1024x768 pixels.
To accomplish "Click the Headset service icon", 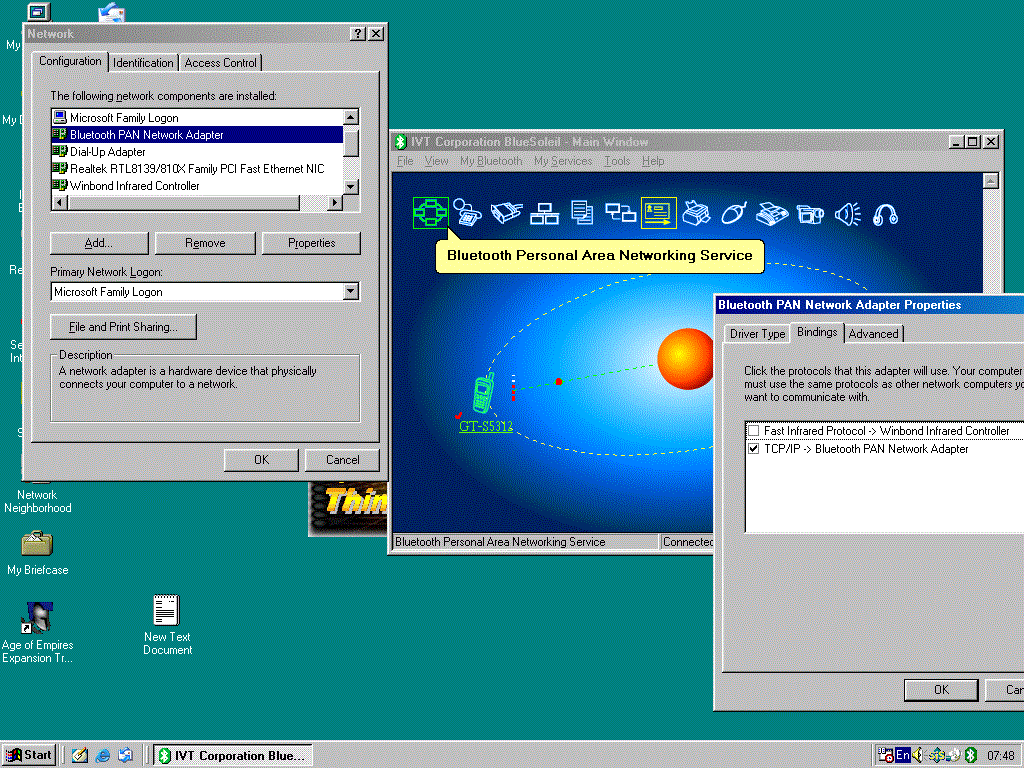I will click(x=886, y=214).
